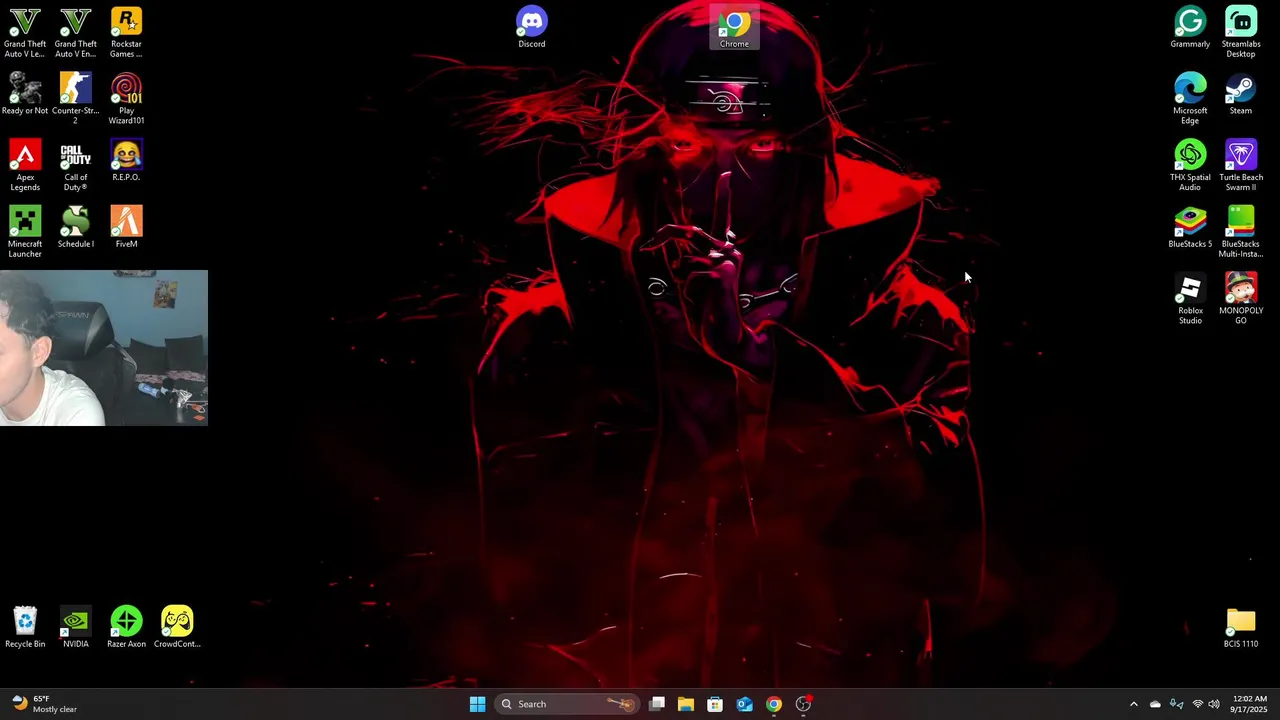Open the clock showing 12:02 AM
This screenshot has height=720, width=1280.
pos(1250,704)
